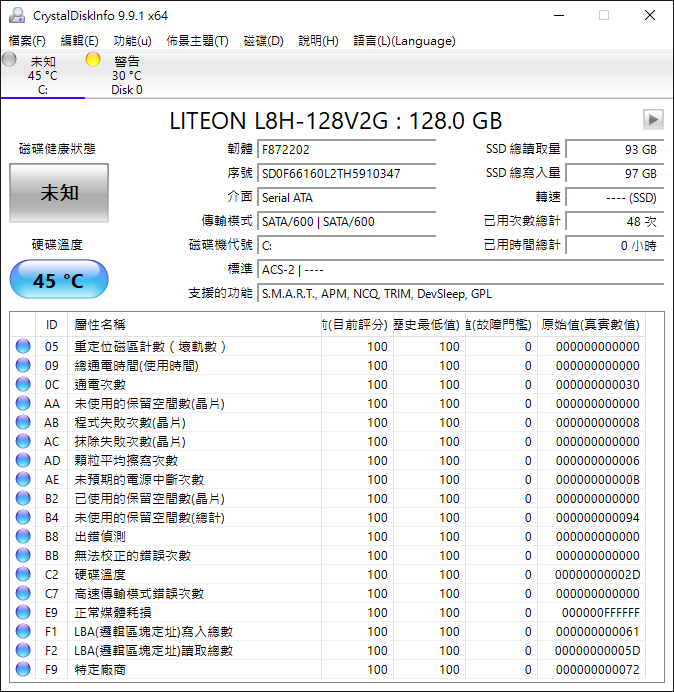The height and width of the screenshot is (692, 674).
Task: Click the blue status orb for attribute AD
Action: tap(23, 460)
